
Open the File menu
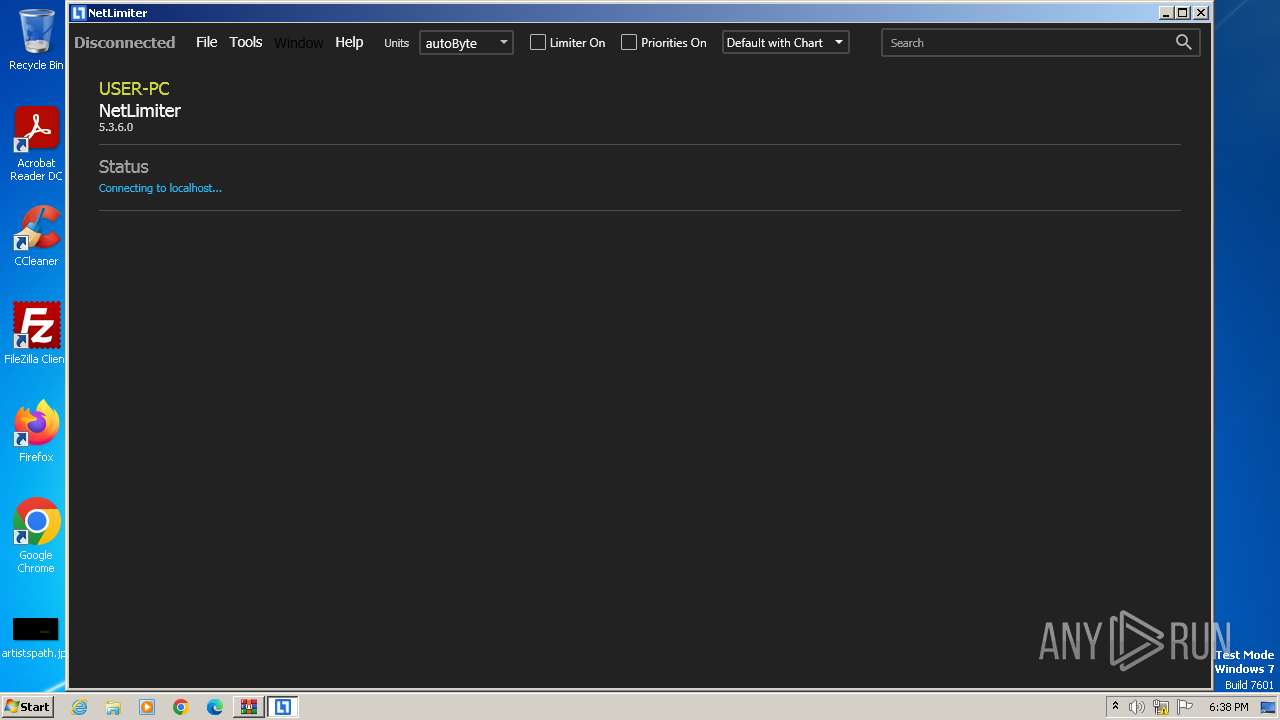[207, 42]
